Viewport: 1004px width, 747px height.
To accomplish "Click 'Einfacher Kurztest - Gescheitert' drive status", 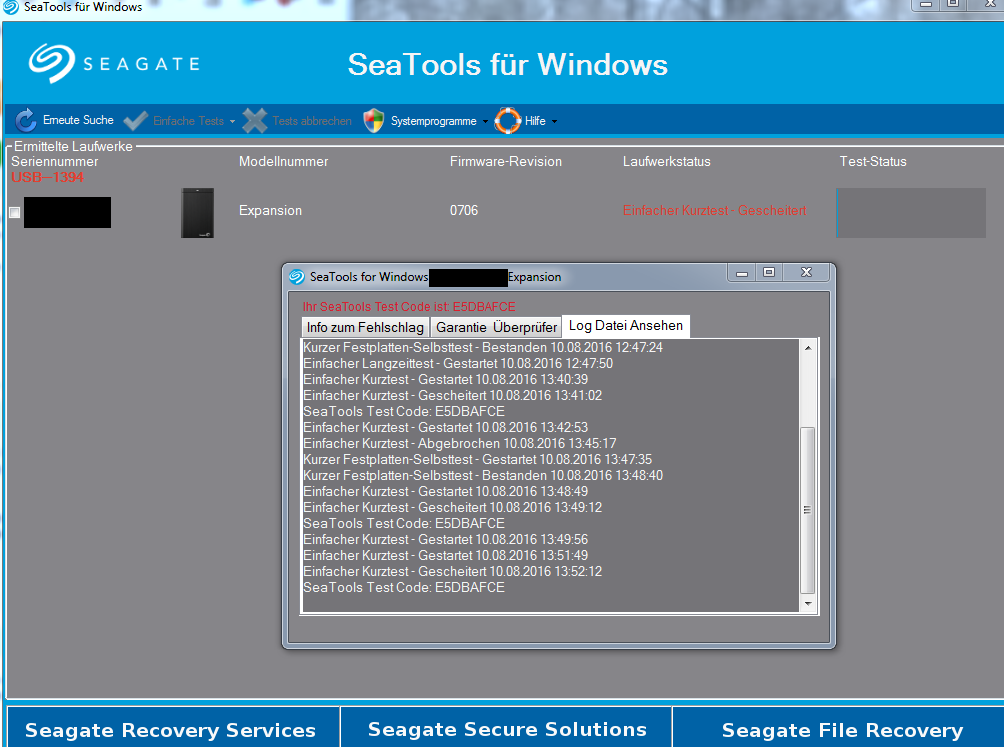I will point(714,211).
